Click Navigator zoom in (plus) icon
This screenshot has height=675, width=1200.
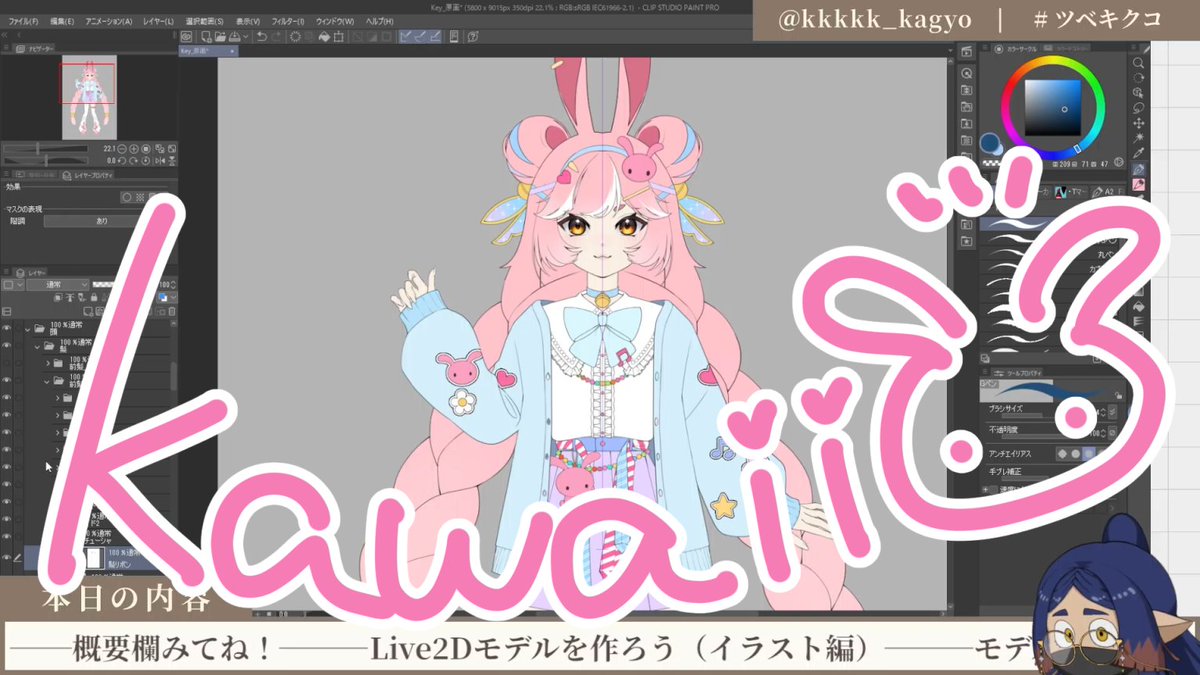click(134, 149)
